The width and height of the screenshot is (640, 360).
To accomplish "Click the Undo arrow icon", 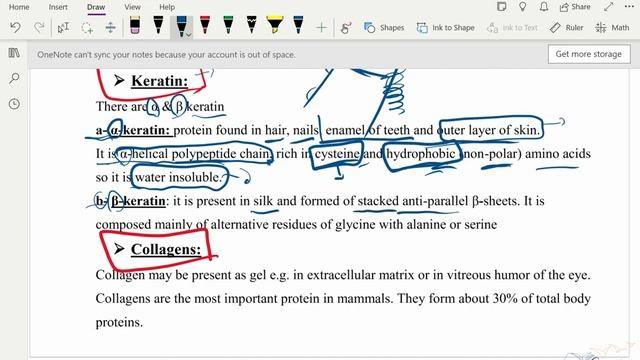I will (x=15, y=27).
